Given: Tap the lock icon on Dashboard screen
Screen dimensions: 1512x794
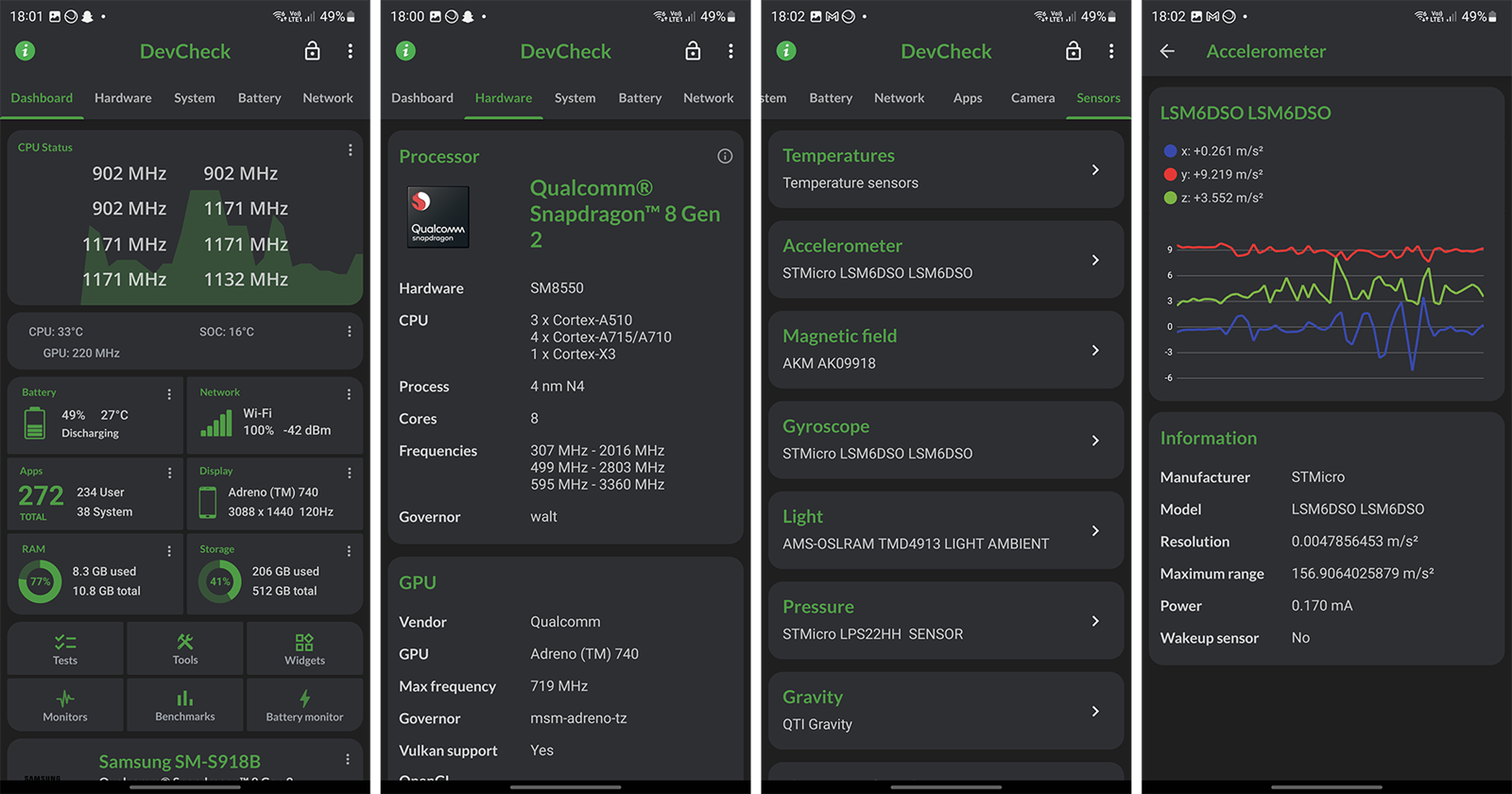Looking at the screenshot, I should (312, 51).
